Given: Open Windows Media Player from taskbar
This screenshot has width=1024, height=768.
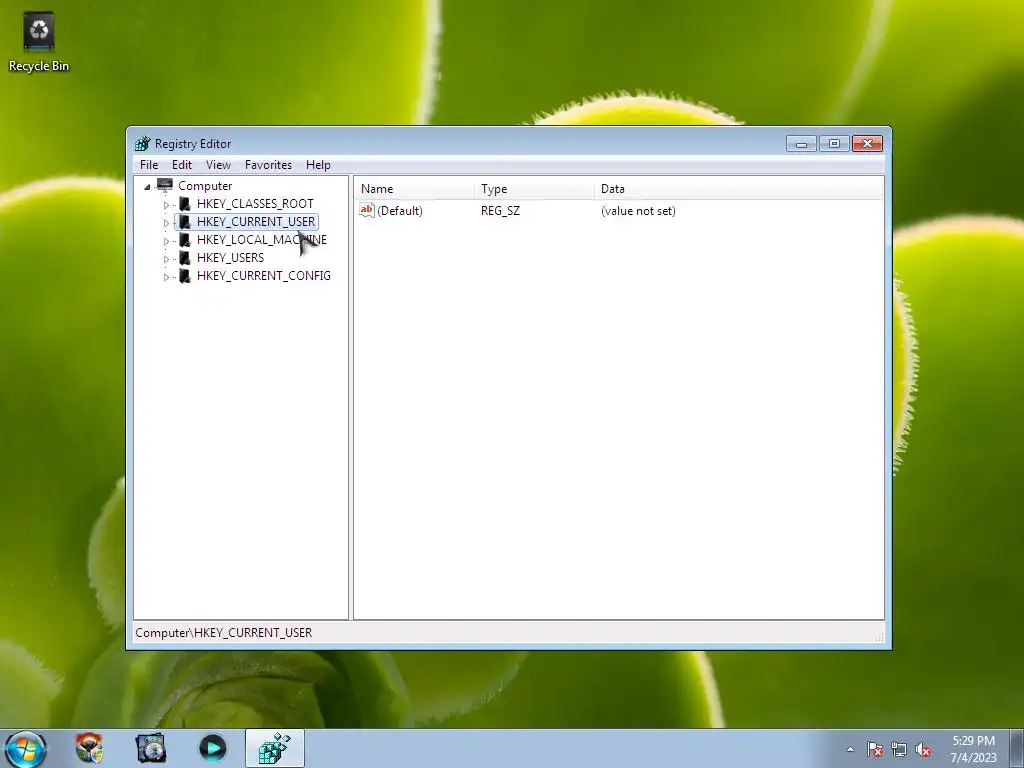Looking at the screenshot, I should (212, 748).
